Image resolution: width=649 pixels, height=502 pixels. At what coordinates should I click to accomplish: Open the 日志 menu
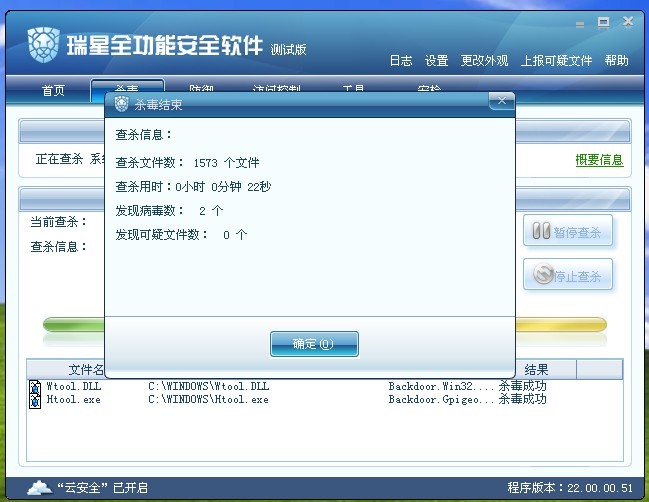pyautogui.click(x=401, y=61)
